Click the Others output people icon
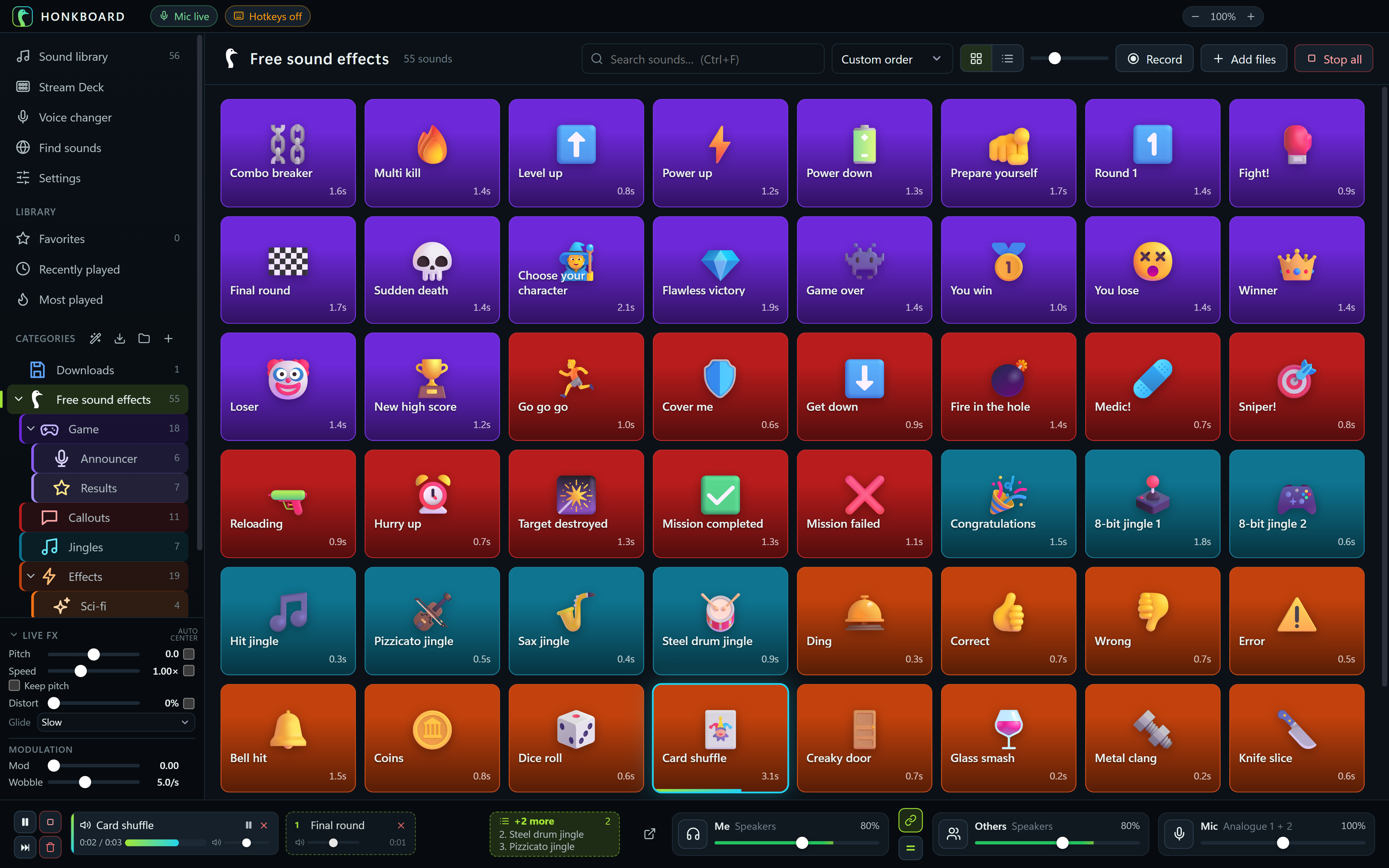Screen dimensions: 1389x868 click(953, 834)
